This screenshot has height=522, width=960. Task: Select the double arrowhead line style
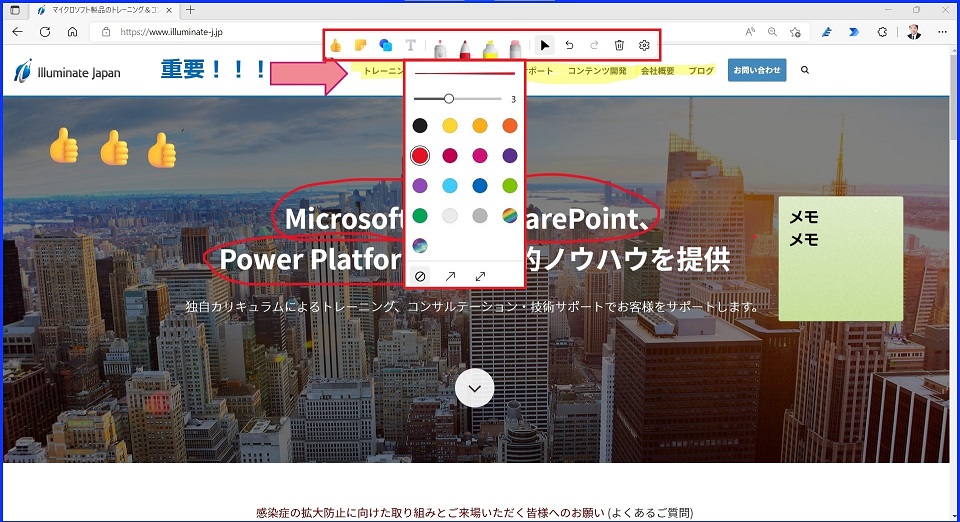(x=480, y=277)
